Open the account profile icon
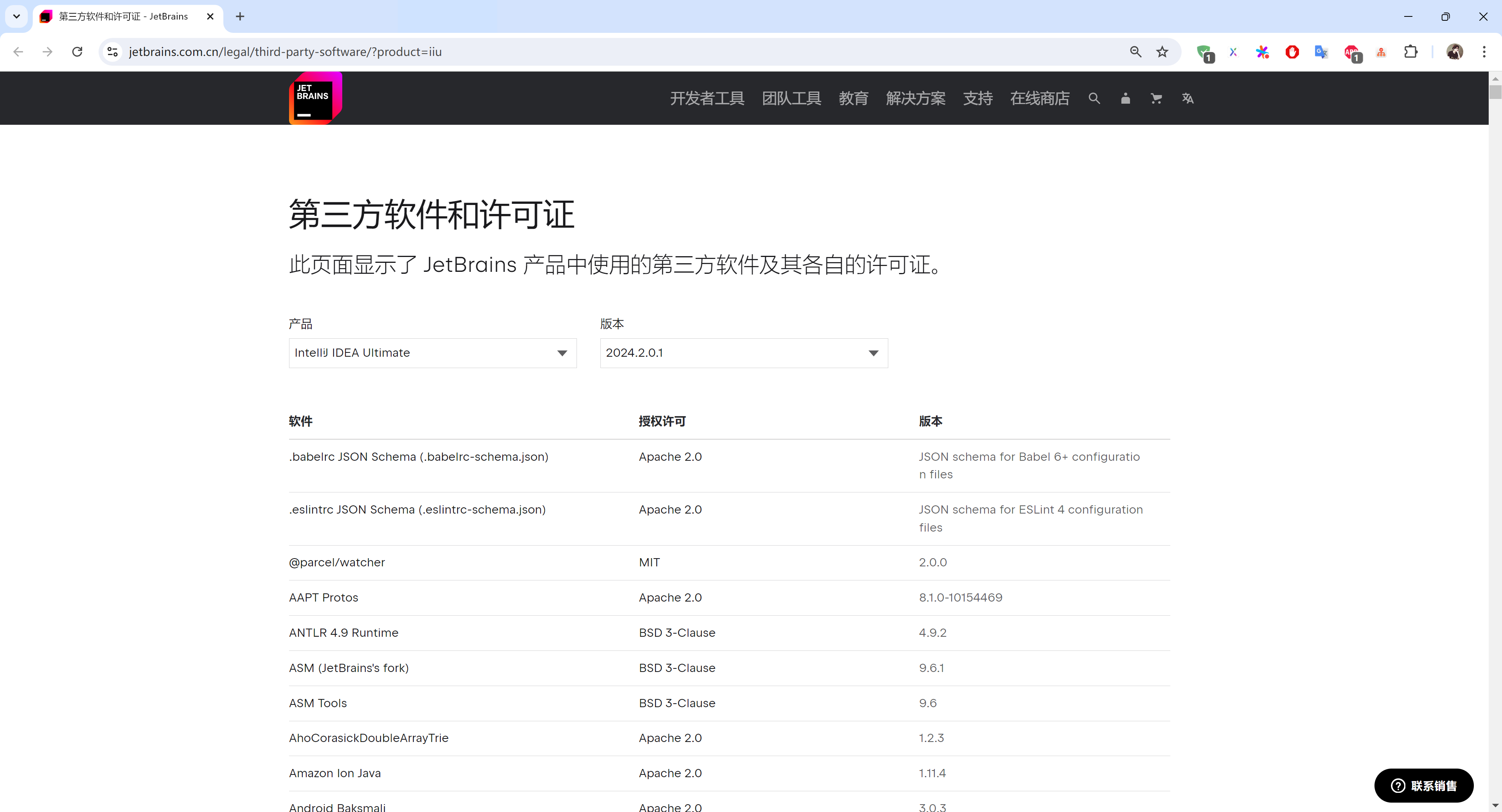The height and width of the screenshot is (812, 1502). point(1125,99)
